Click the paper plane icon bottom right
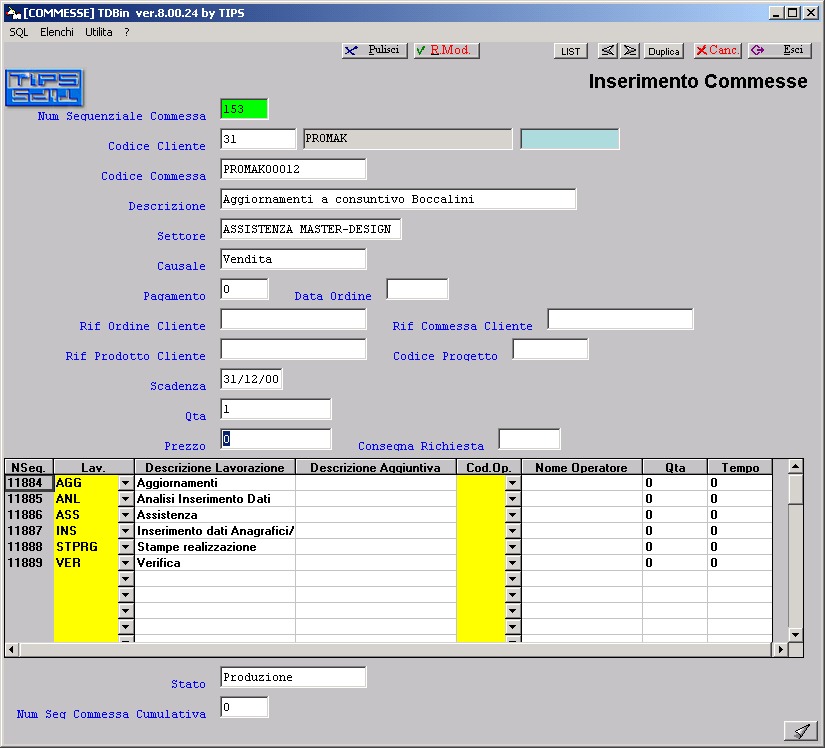 coord(801,730)
